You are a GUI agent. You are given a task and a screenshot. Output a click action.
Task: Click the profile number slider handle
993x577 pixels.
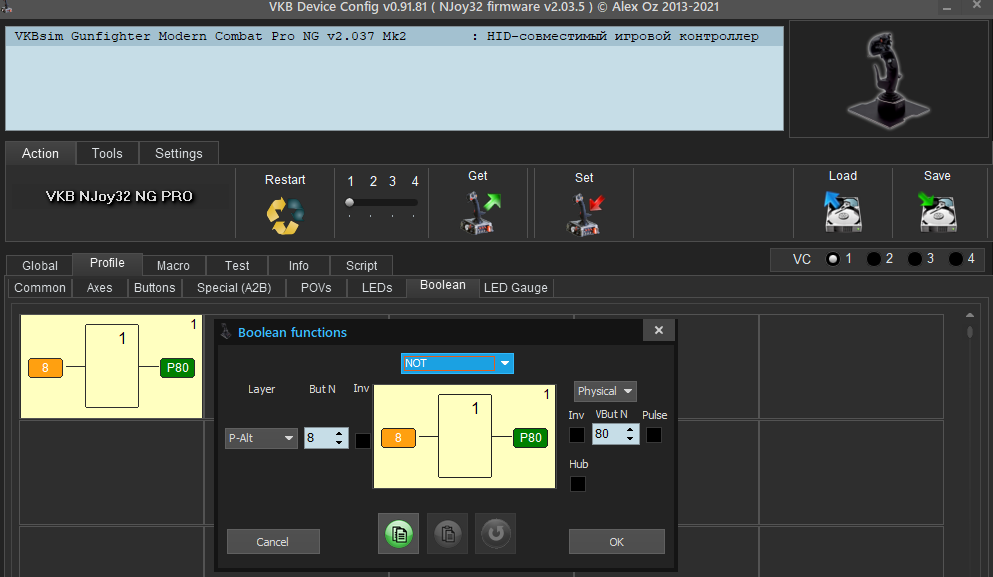(350, 203)
